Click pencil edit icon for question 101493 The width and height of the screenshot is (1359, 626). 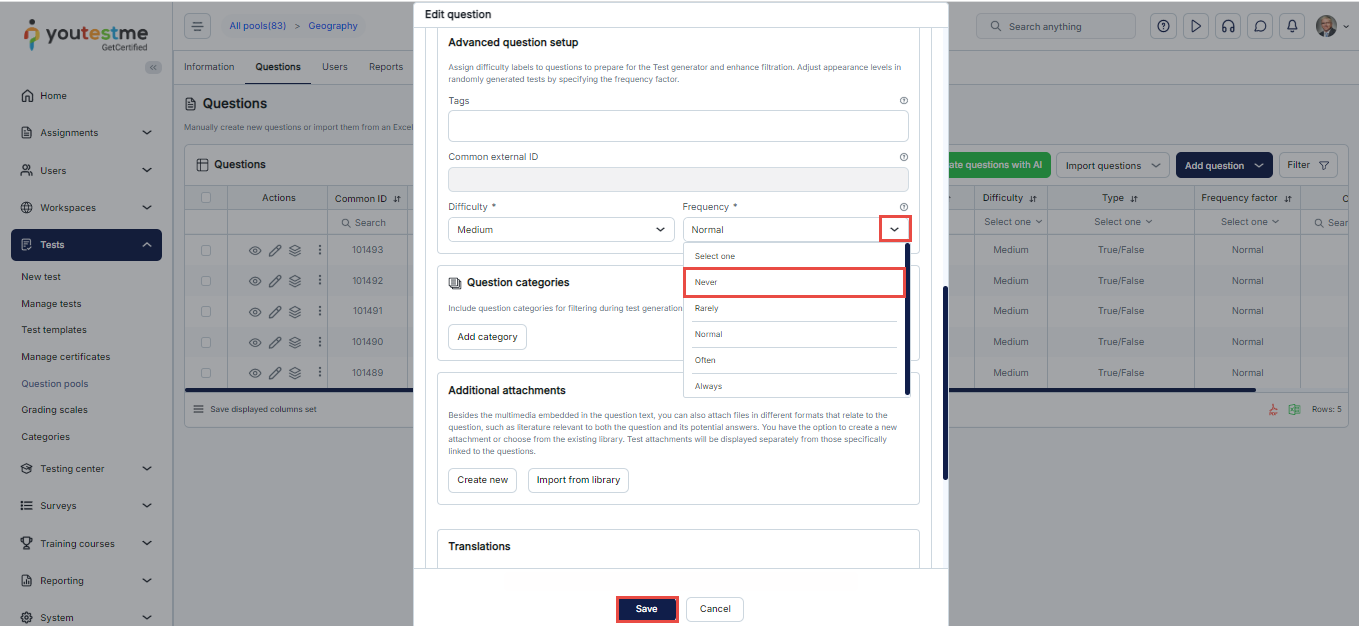275,250
